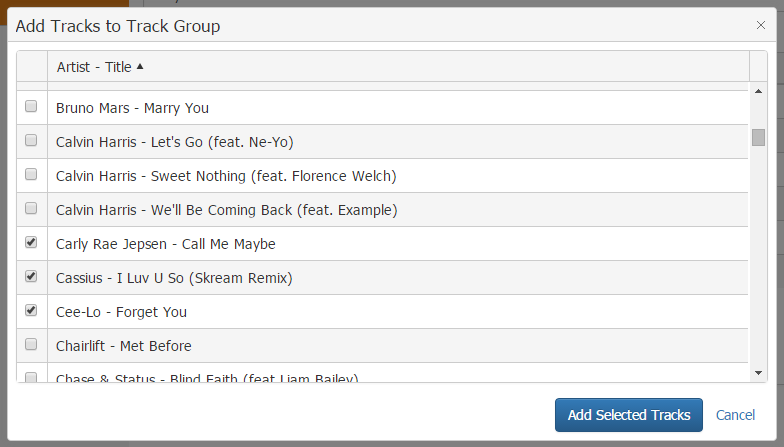The height and width of the screenshot is (447, 784).
Task: Untick the Cee-Lo - Forget You checkbox
Action: point(31,310)
